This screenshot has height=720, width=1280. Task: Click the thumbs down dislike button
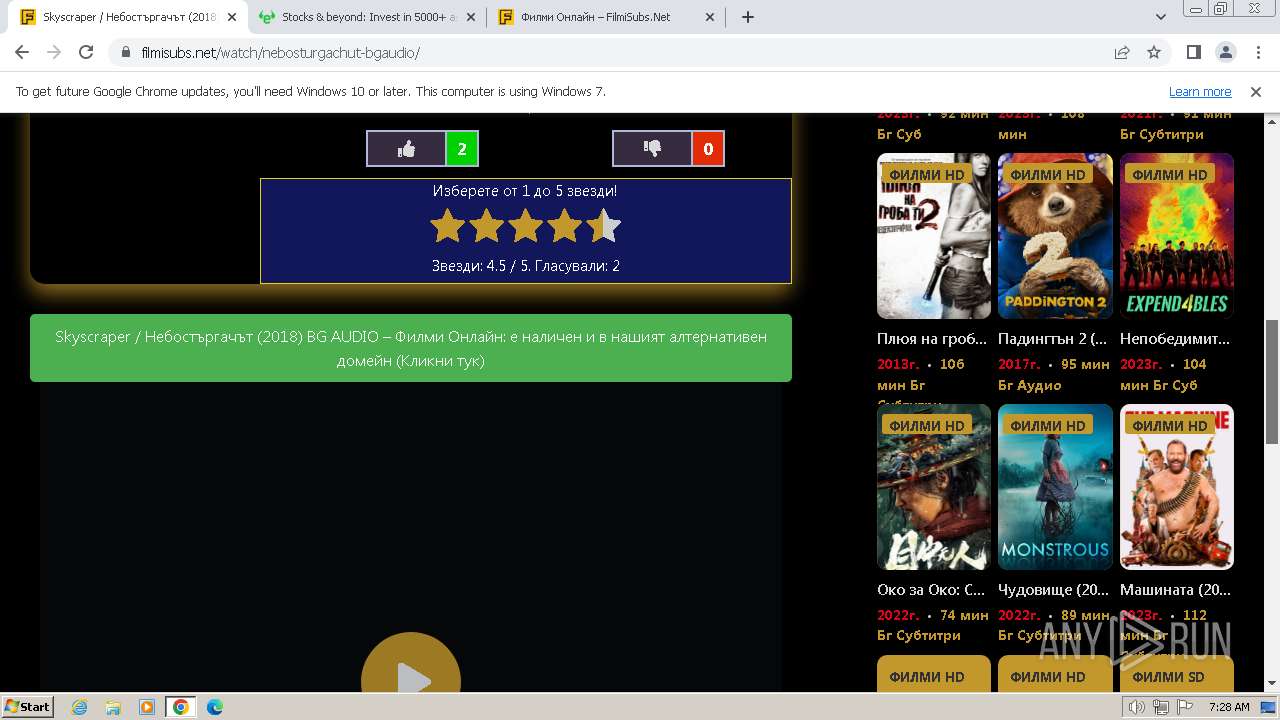(652, 149)
